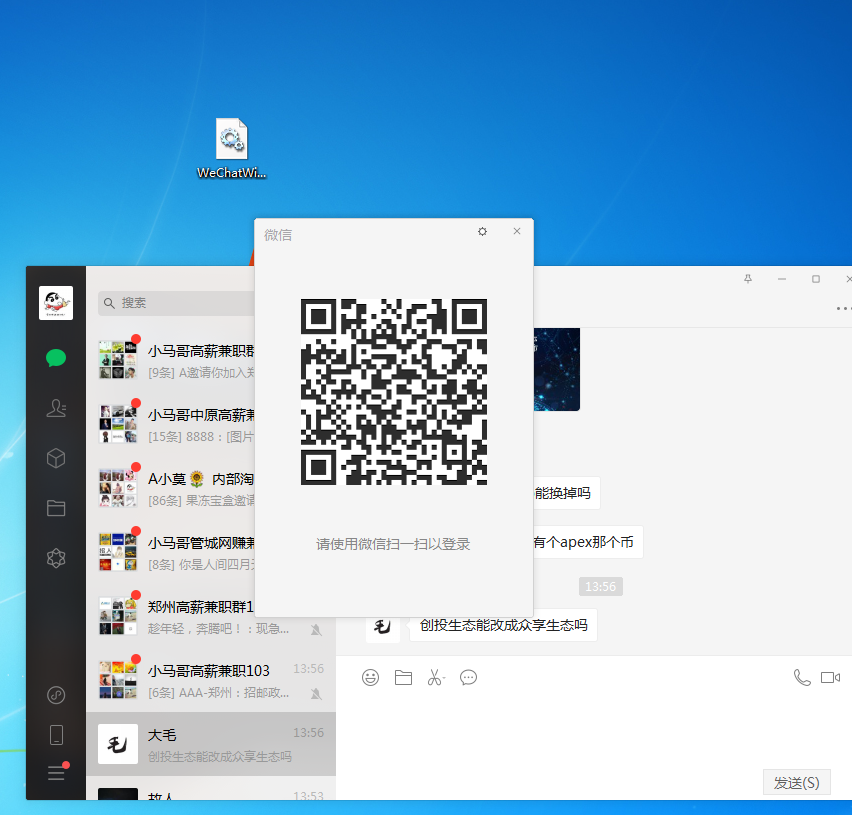Open the Files folder in sidebar
The width and height of the screenshot is (852, 815).
point(56,508)
